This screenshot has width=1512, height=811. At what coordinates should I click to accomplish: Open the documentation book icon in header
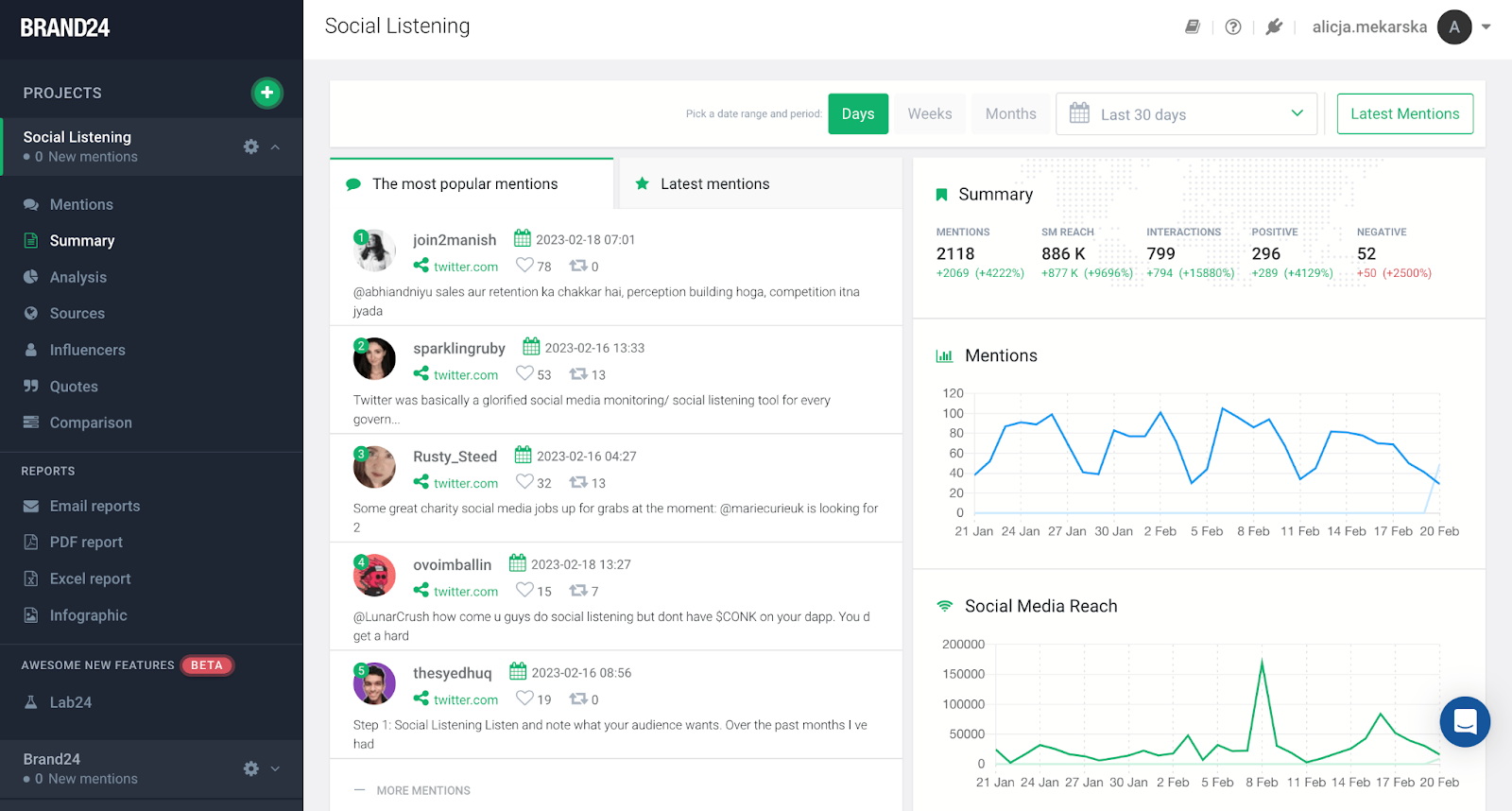pyautogui.click(x=1193, y=27)
